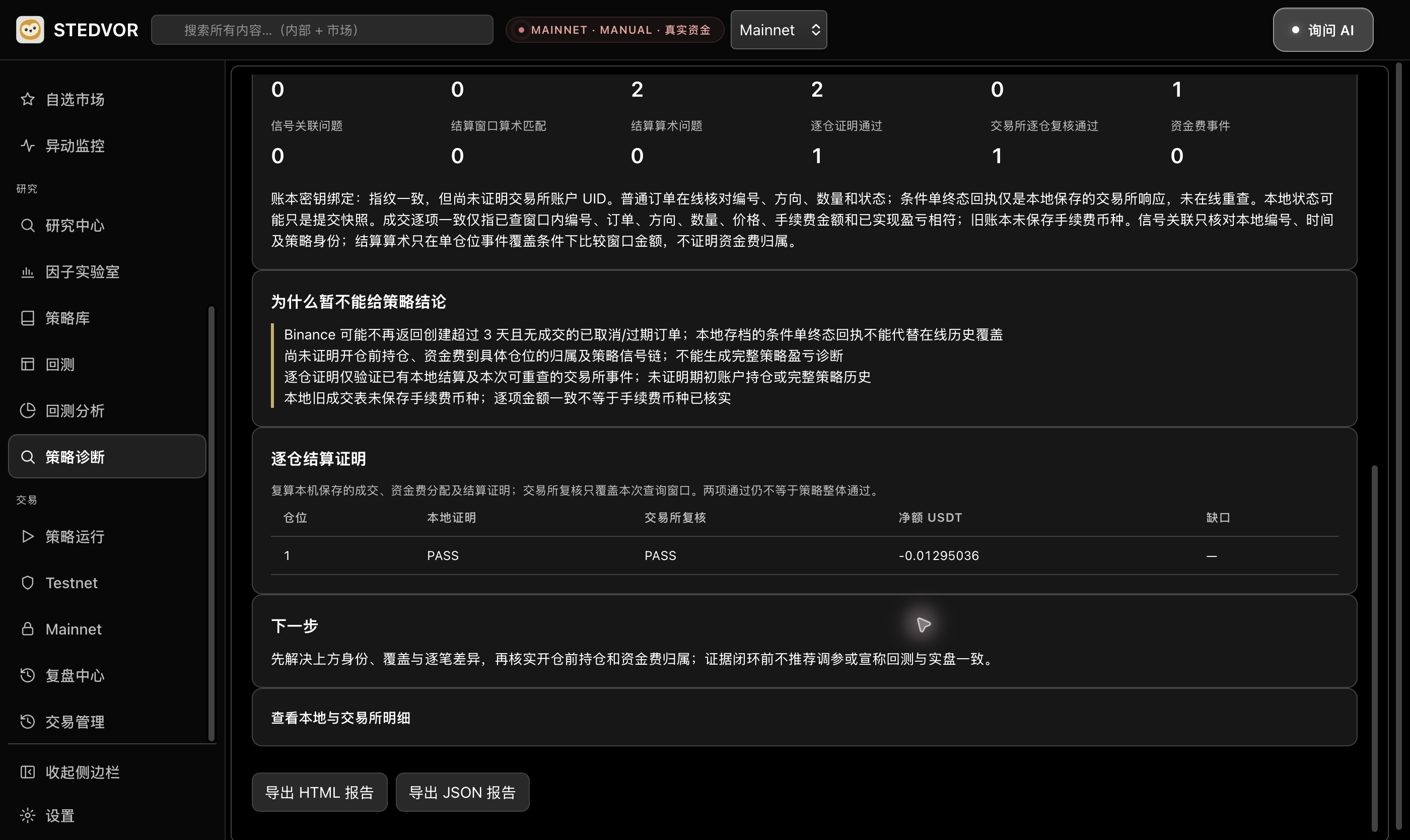Click the 下一步 section heading

tap(295, 626)
